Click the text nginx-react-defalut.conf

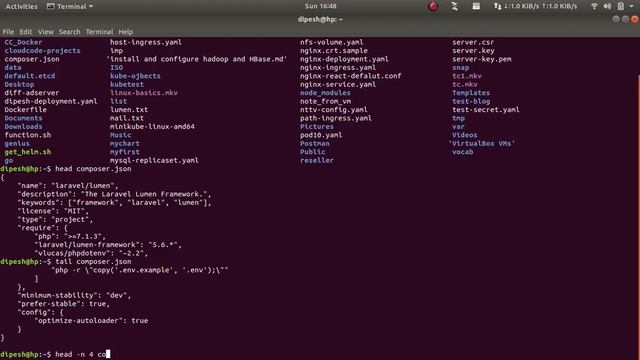coord(351,76)
